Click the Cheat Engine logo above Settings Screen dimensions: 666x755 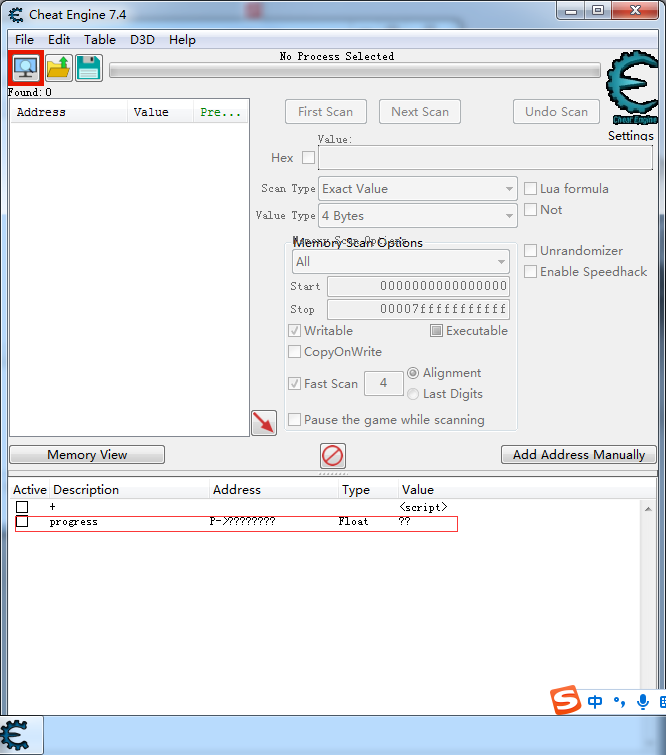632,87
